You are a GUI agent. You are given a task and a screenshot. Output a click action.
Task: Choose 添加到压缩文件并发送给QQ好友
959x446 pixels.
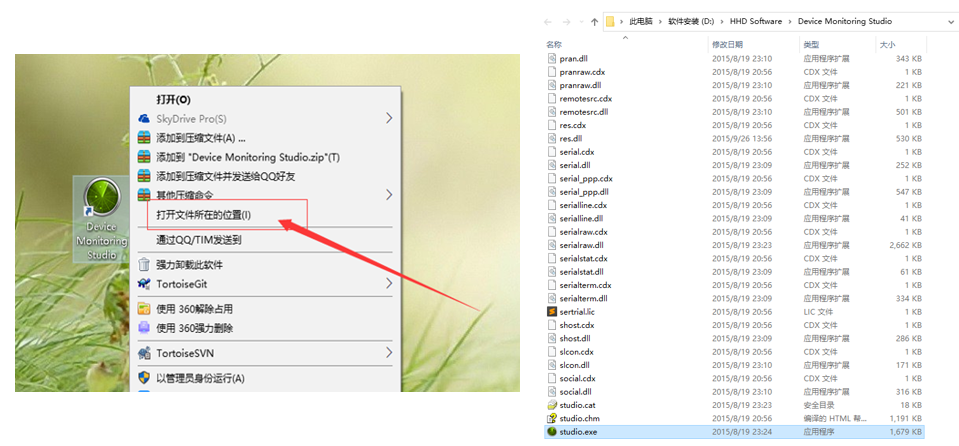267,176
